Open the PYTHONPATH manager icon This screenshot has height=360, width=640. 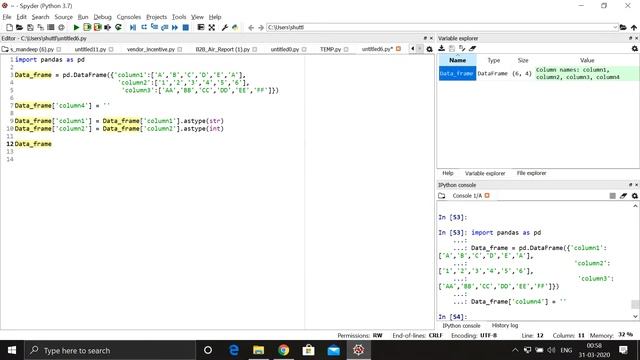(235, 27)
